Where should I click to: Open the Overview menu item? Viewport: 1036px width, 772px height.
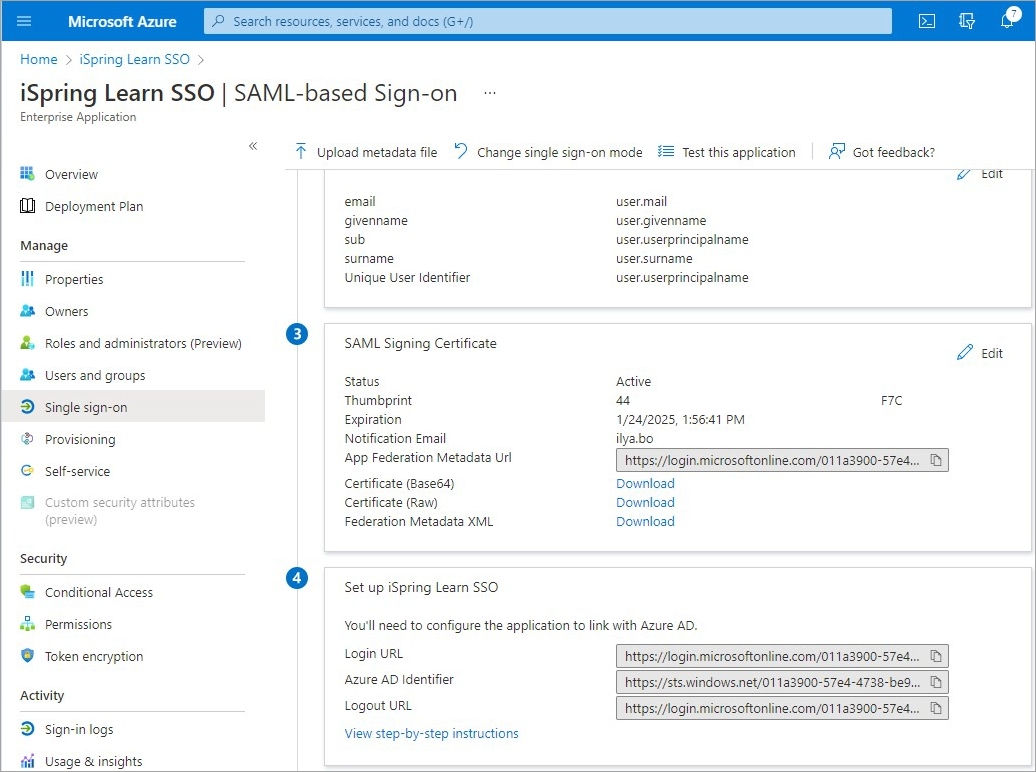(71, 174)
